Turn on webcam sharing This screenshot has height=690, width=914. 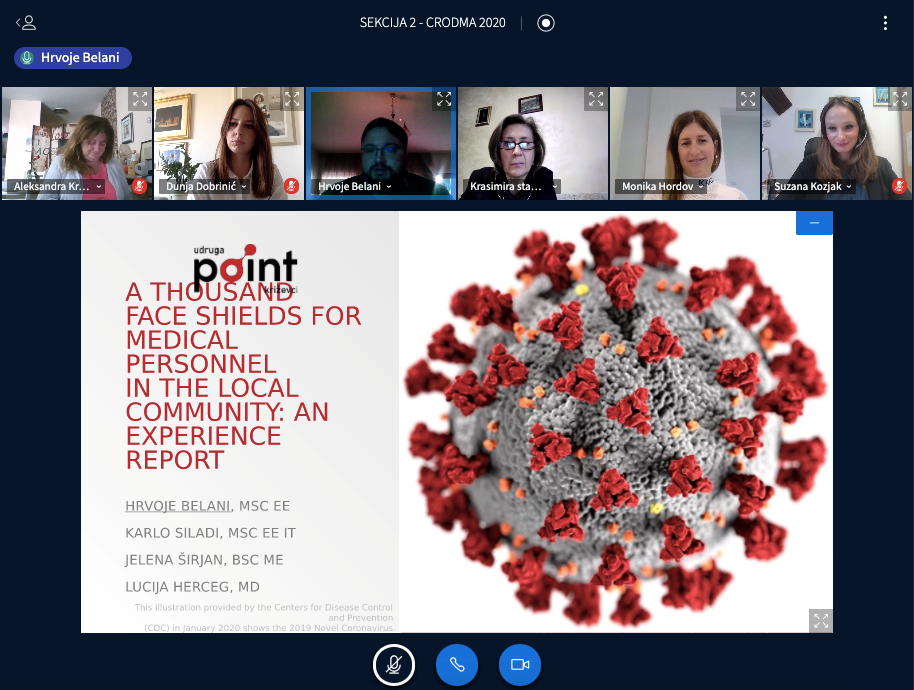click(x=520, y=665)
